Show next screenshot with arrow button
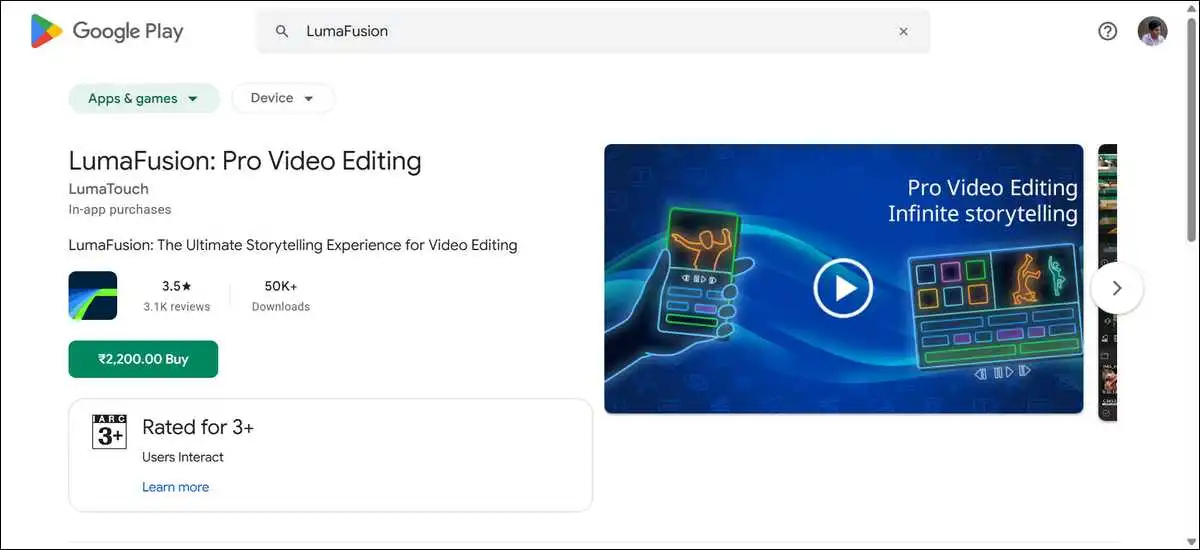Screen dimensions: 1200x550 [x=1117, y=288]
